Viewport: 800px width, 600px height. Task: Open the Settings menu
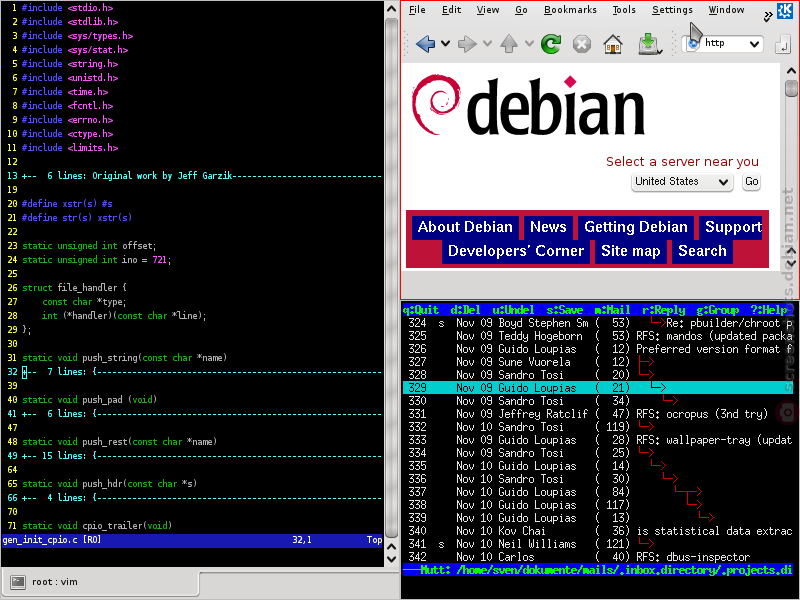coord(672,10)
